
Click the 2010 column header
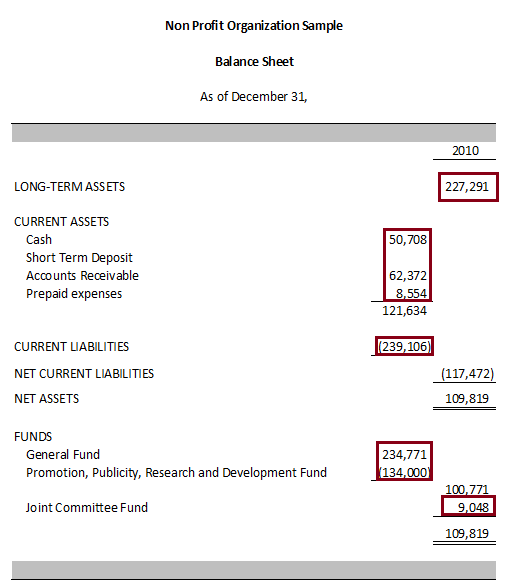tap(465, 150)
